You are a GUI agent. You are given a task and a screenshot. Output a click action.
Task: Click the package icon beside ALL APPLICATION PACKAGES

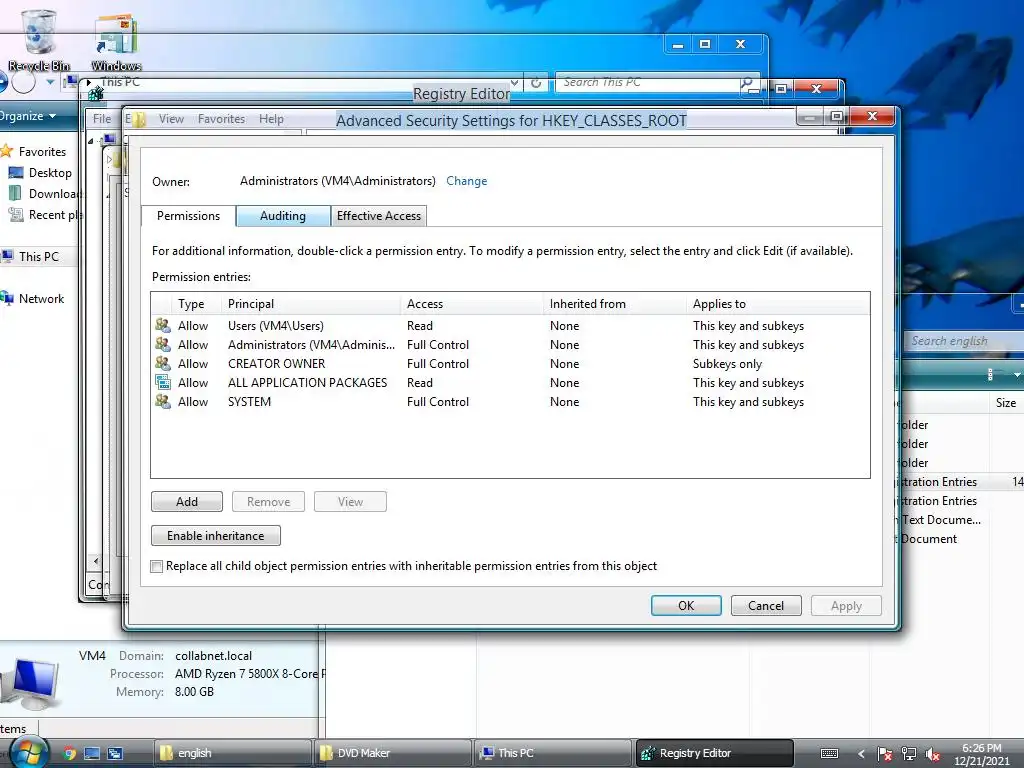point(163,382)
